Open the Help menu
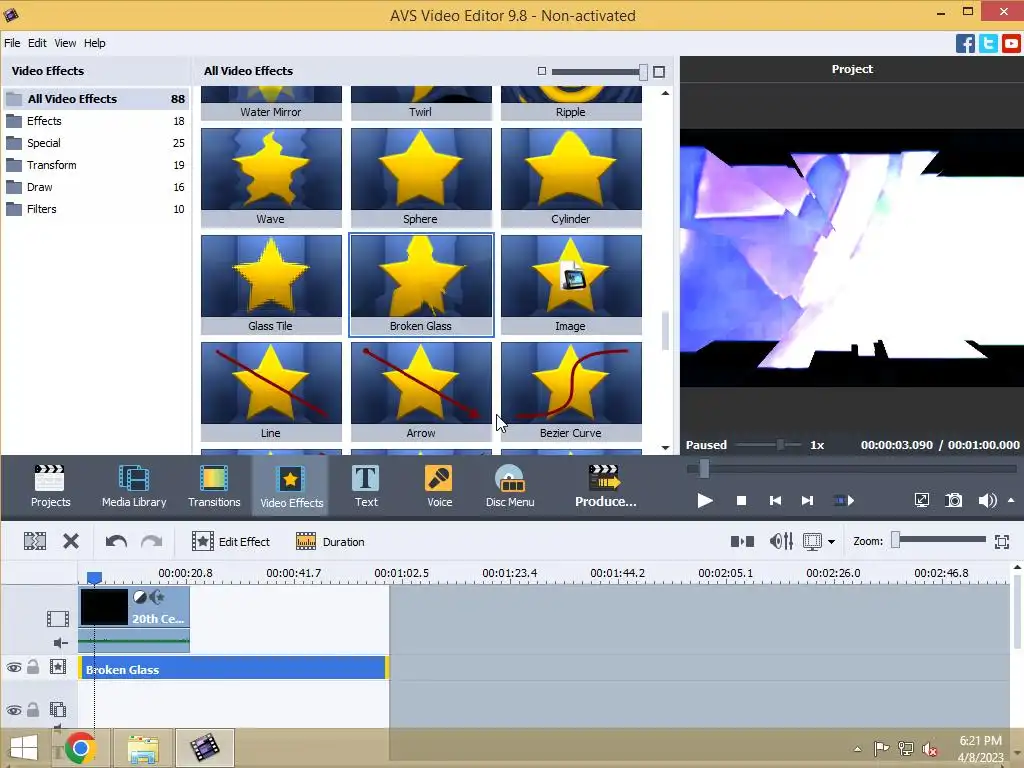1024x768 pixels. (95, 43)
